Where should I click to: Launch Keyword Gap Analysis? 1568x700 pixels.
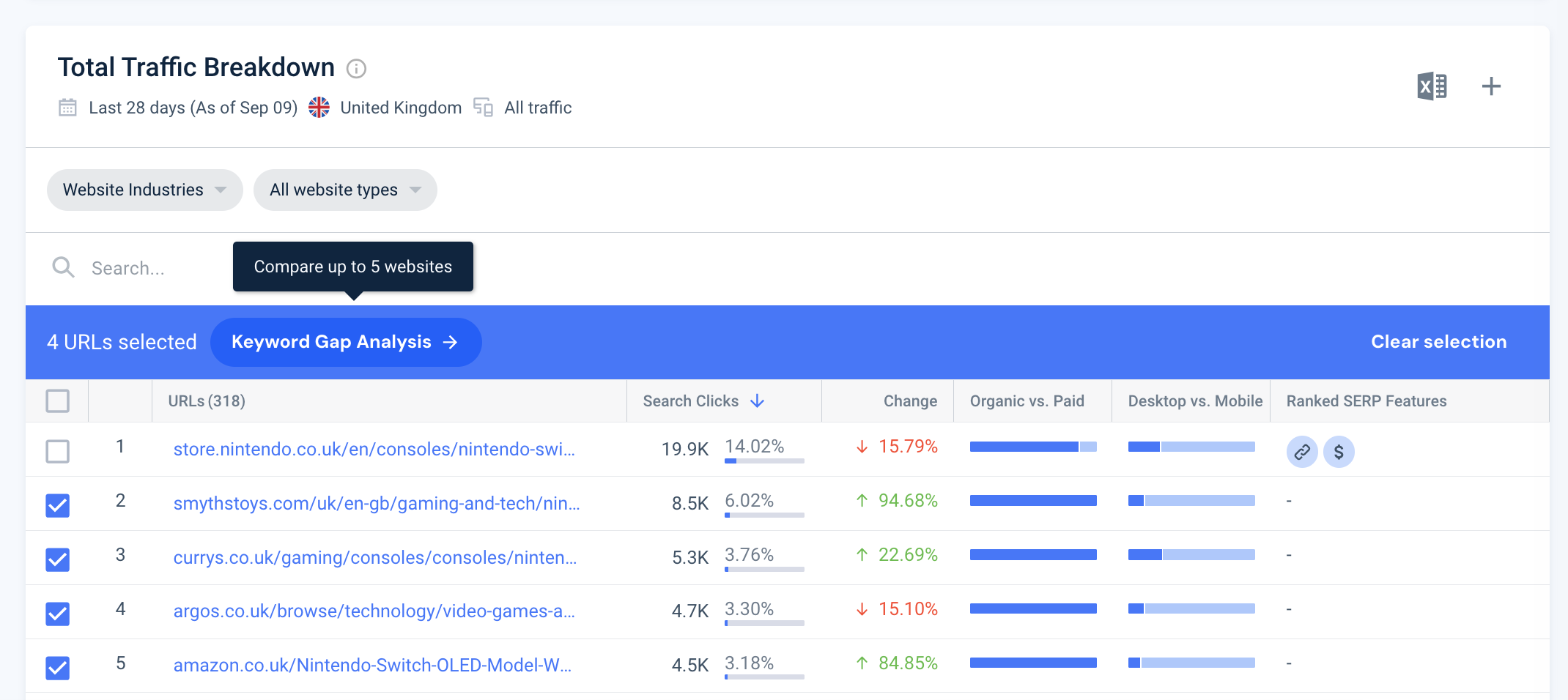point(346,342)
